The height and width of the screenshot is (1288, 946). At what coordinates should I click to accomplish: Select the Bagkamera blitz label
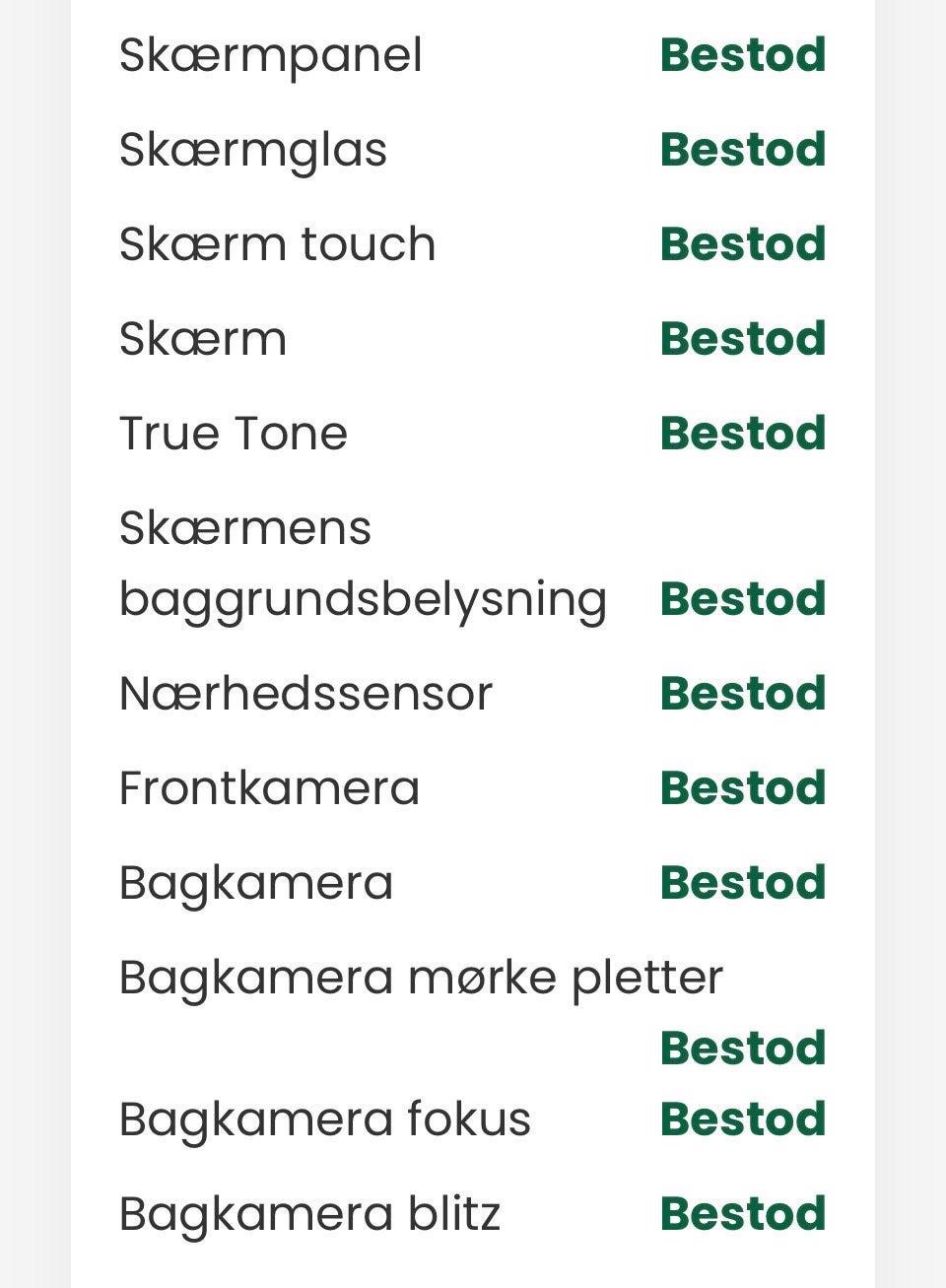309,1215
